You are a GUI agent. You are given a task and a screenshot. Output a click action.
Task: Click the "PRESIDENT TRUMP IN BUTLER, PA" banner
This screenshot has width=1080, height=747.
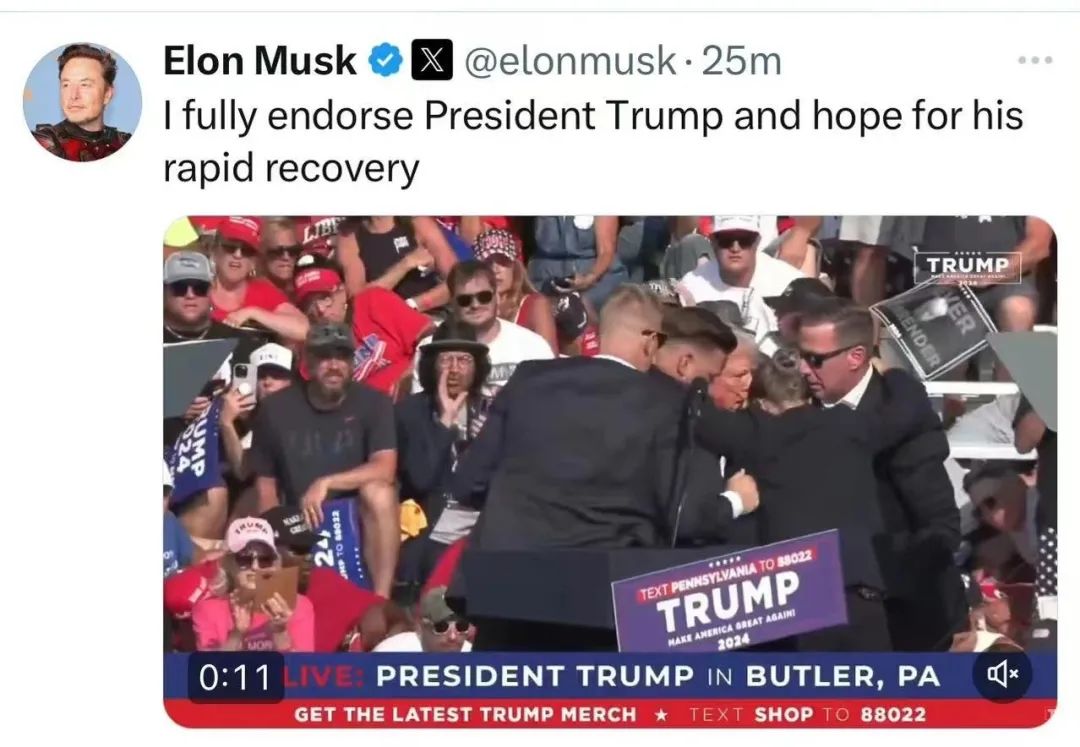(x=658, y=676)
